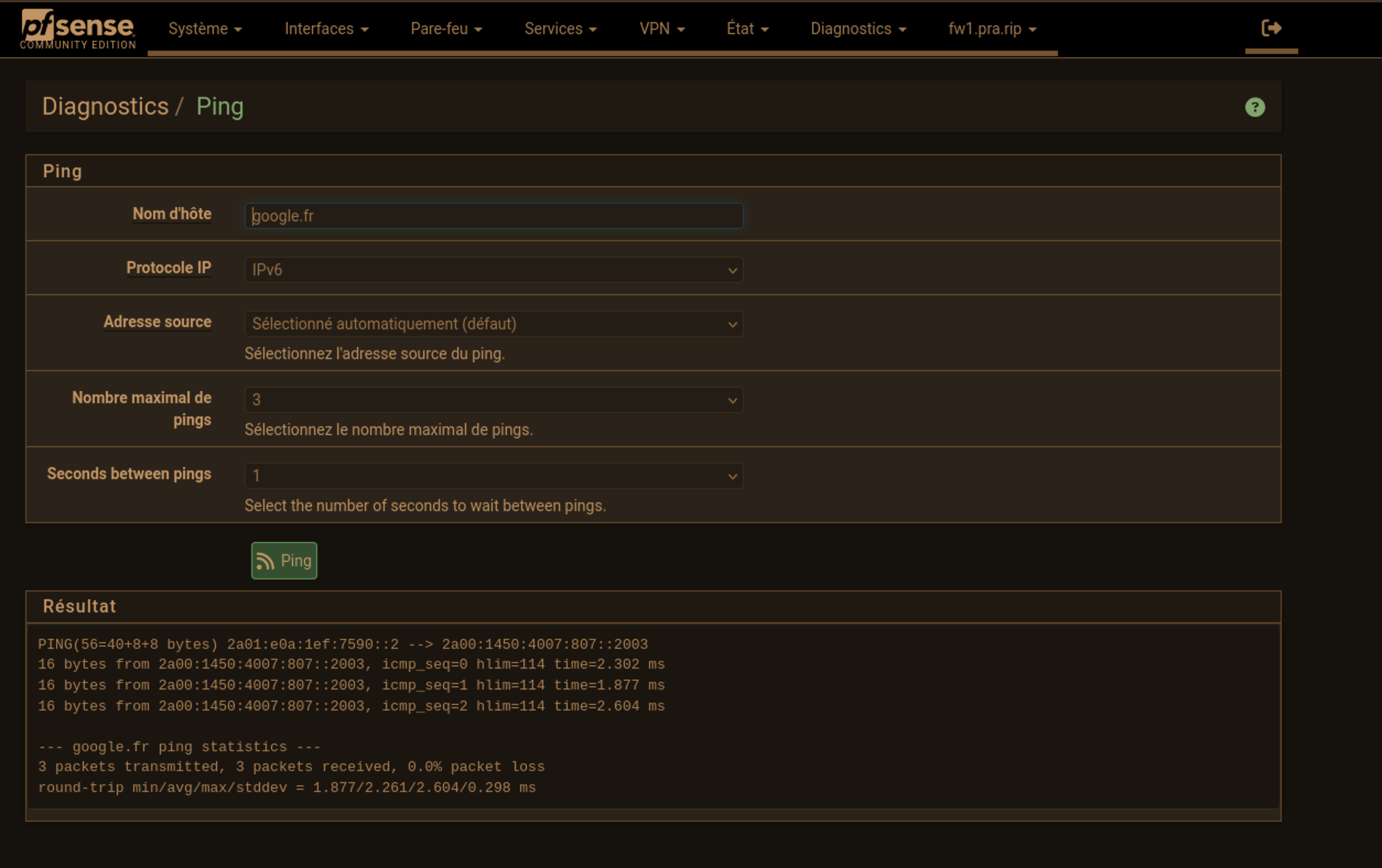Expand the Adresse source dropdown
The image size is (1382, 868).
pos(494,323)
